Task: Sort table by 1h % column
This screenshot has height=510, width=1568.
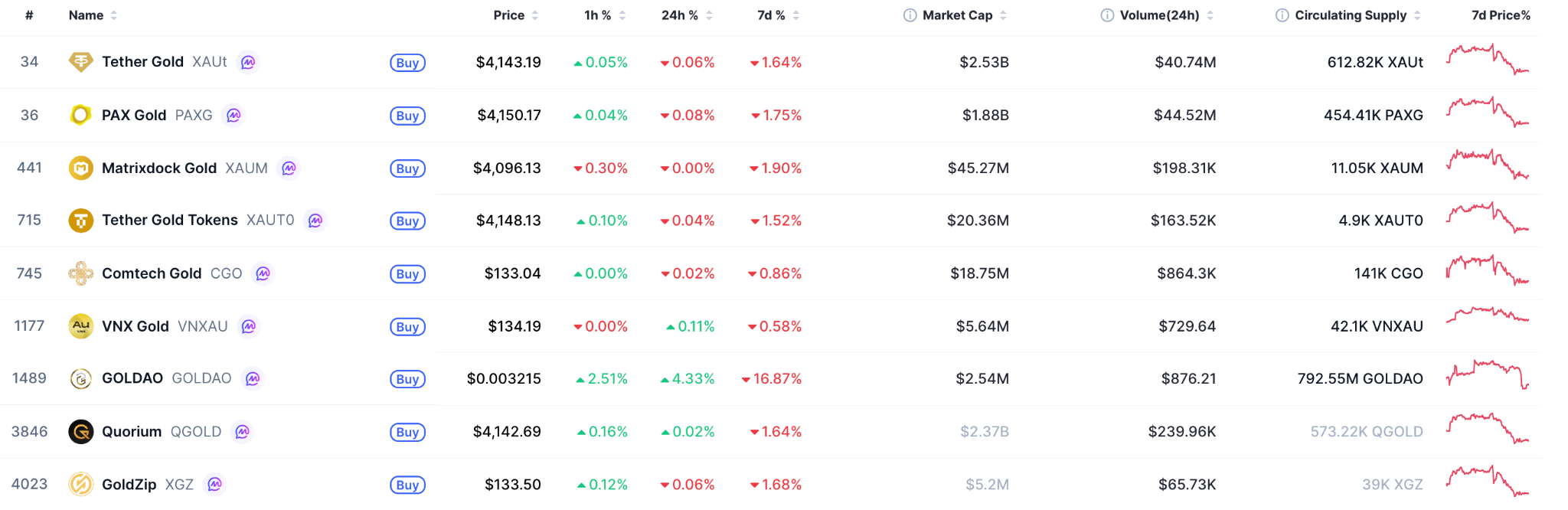Action: point(604,15)
